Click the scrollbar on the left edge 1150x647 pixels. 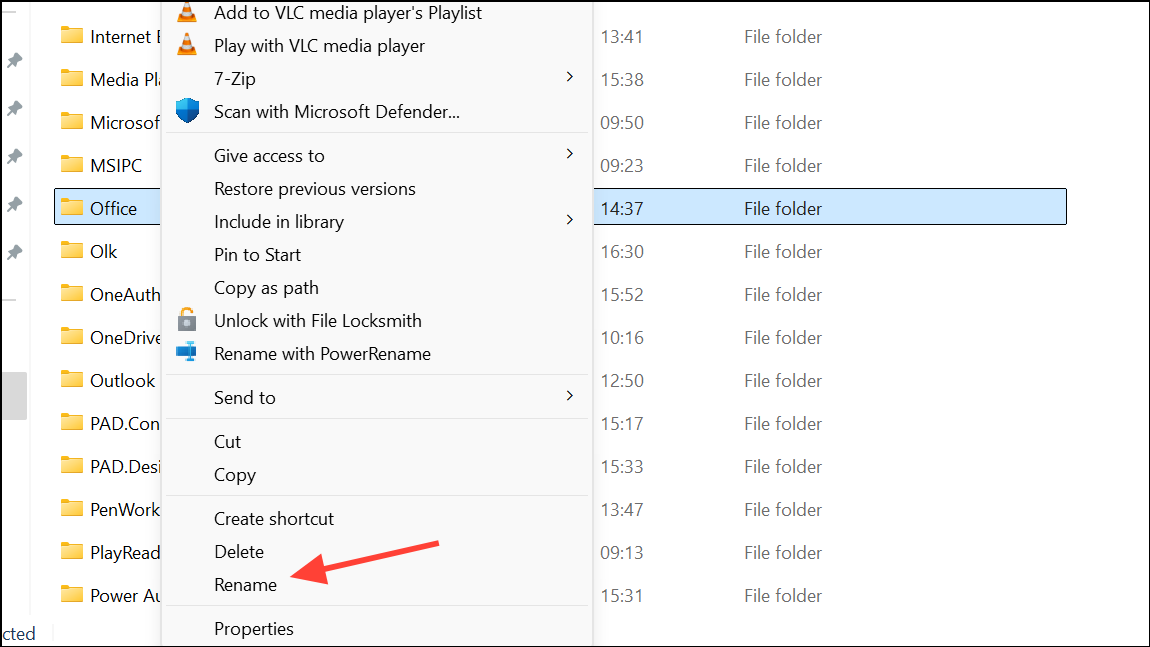point(13,396)
